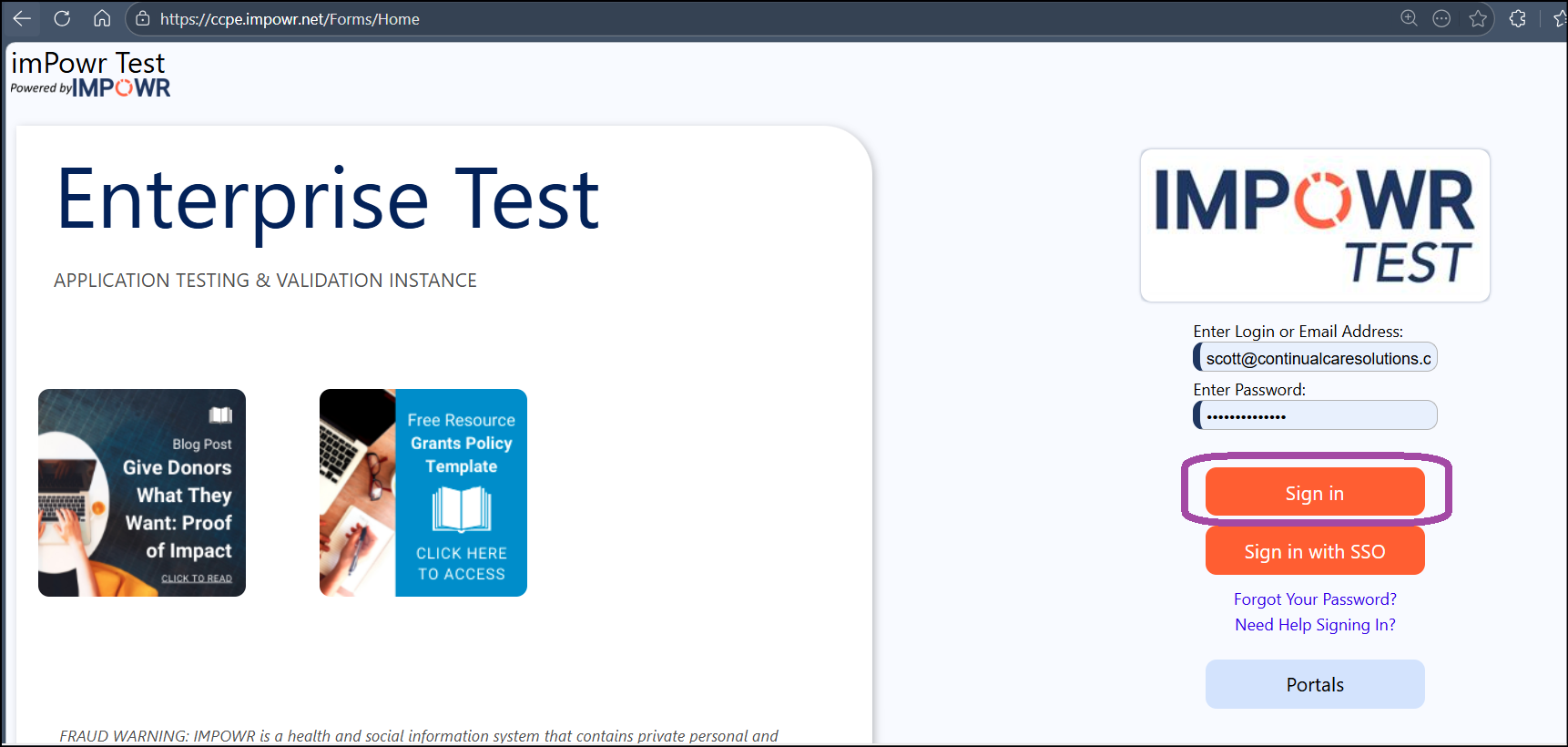Open the Grants Policy Template free resource
Image resolution: width=1568 pixels, height=747 pixels.
(x=423, y=493)
